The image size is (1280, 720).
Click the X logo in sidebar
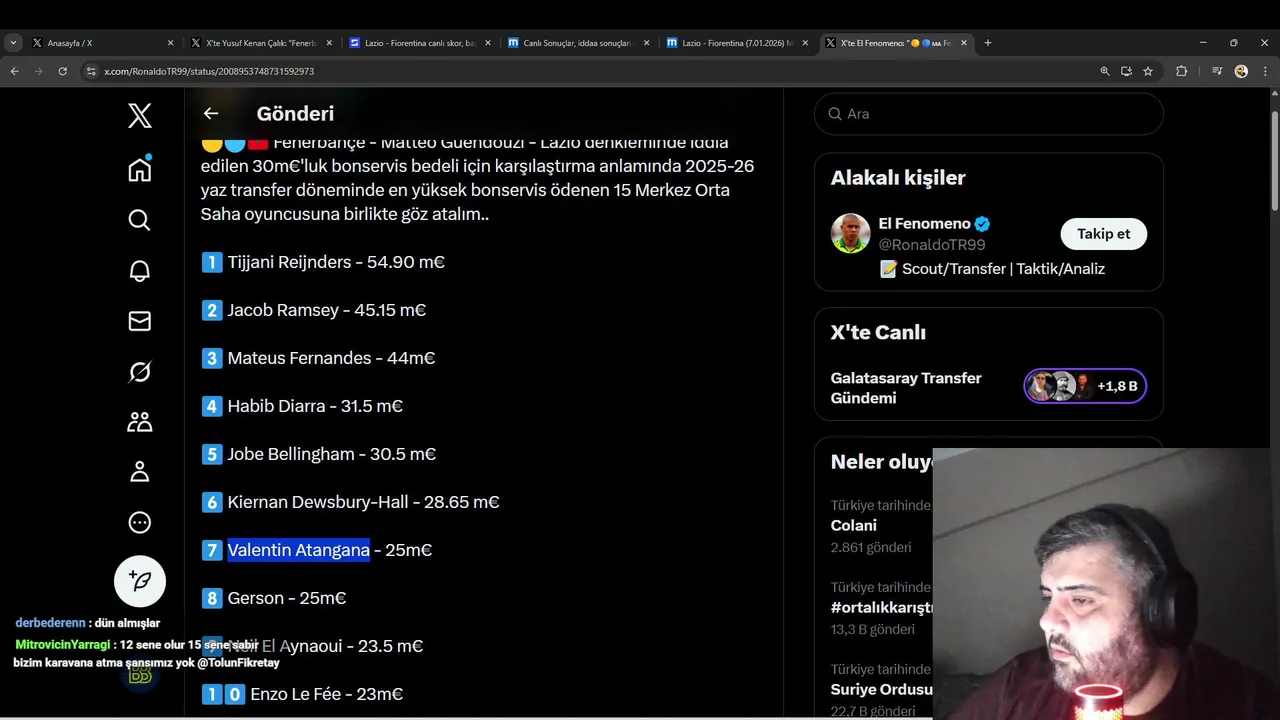pos(140,115)
